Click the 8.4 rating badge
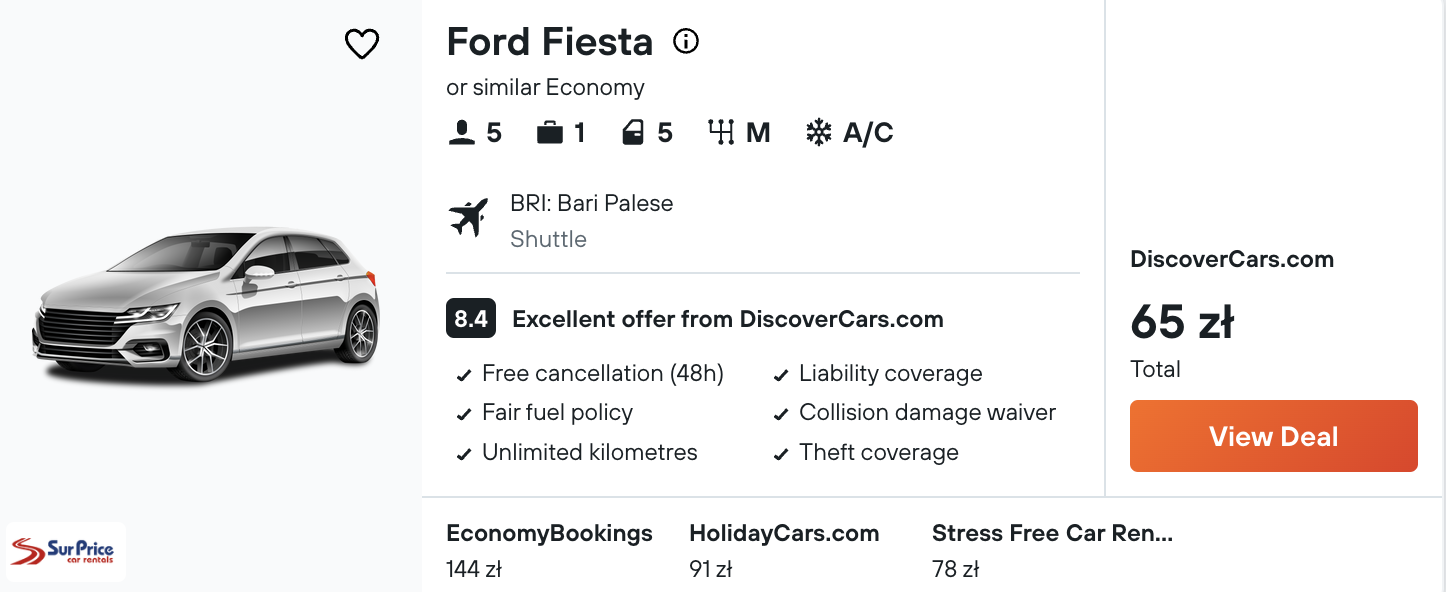Screen dimensions: 1446x592 tap(471, 319)
